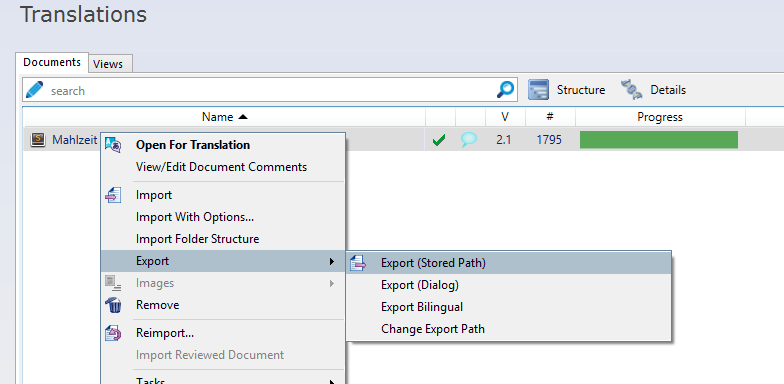Click the pencil icon in search box

(x=34, y=90)
